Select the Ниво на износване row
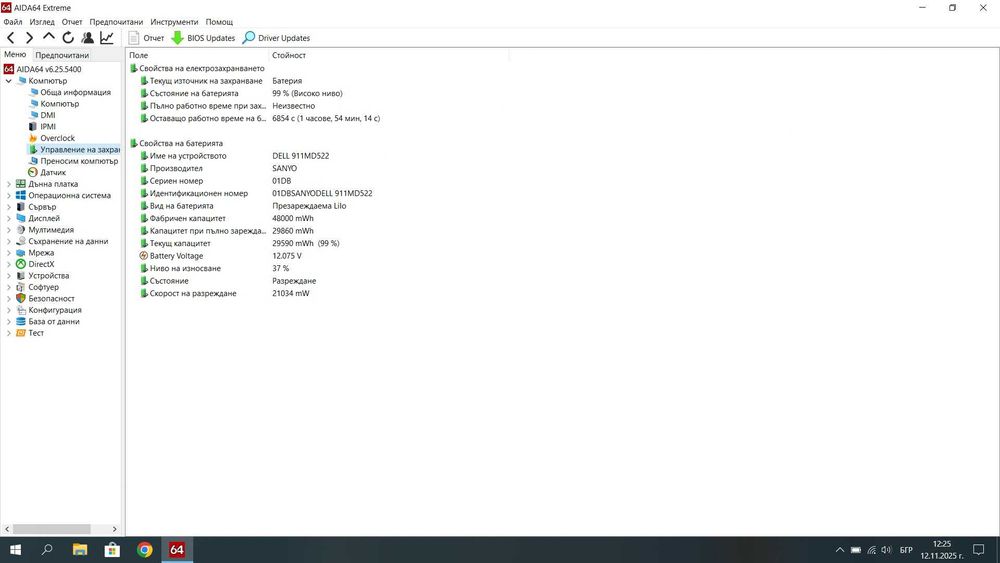Viewport: 1000px width, 563px height. click(185, 268)
